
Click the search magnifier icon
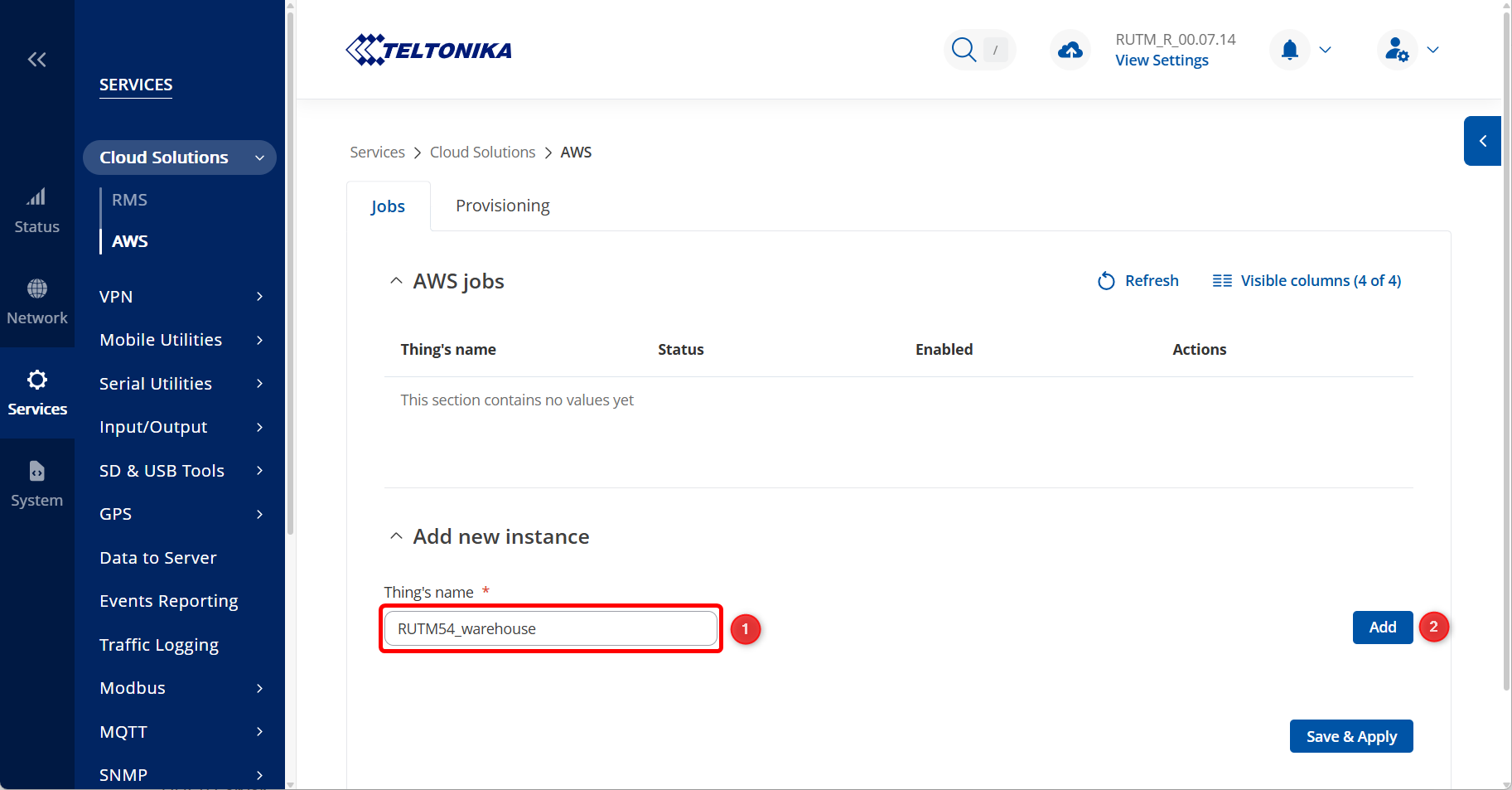pyautogui.click(x=964, y=50)
